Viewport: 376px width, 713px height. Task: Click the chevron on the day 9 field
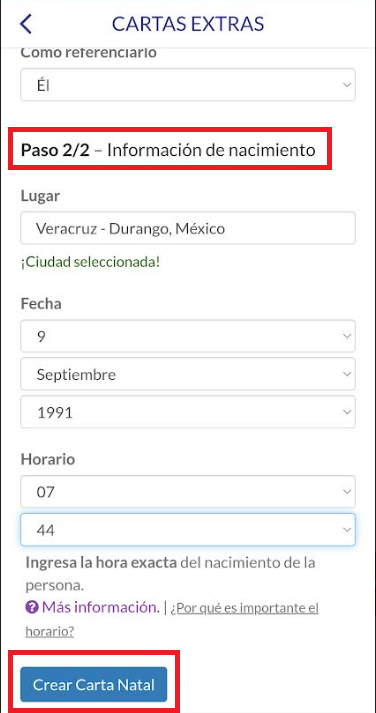click(x=347, y=336)
